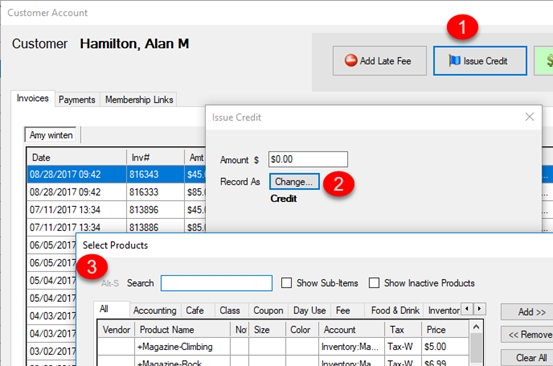
Task: Select the Class category tab
Action: pos(230,310)
